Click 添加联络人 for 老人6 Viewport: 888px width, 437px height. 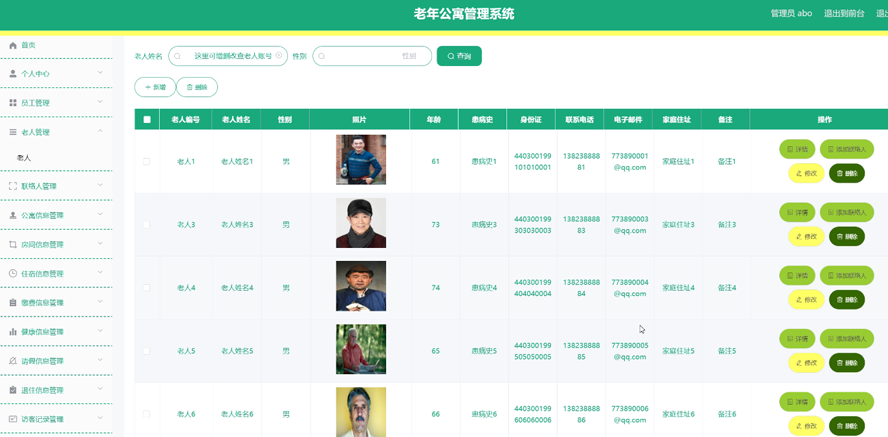[x=847, y=402]
